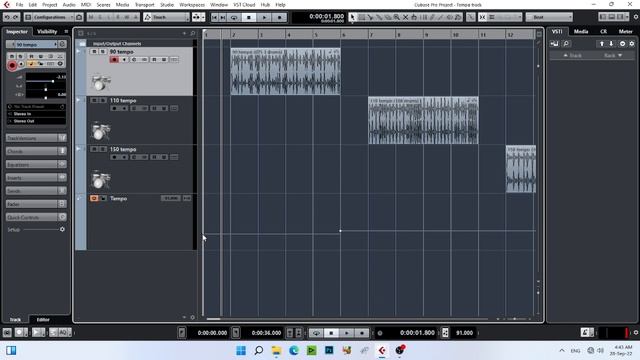Go to left locator in top transport
The height and width of the screenshot is (360, 640).
[x=214, y=17]
